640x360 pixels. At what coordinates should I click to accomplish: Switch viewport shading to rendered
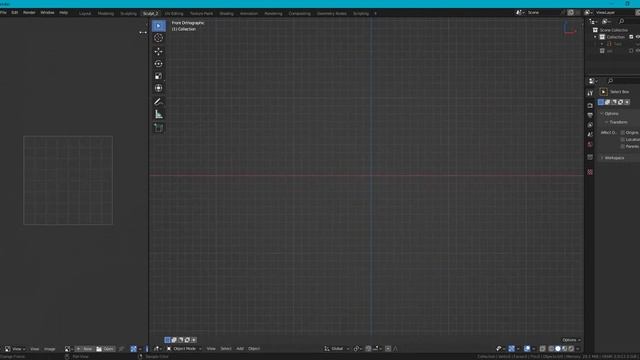571,349
